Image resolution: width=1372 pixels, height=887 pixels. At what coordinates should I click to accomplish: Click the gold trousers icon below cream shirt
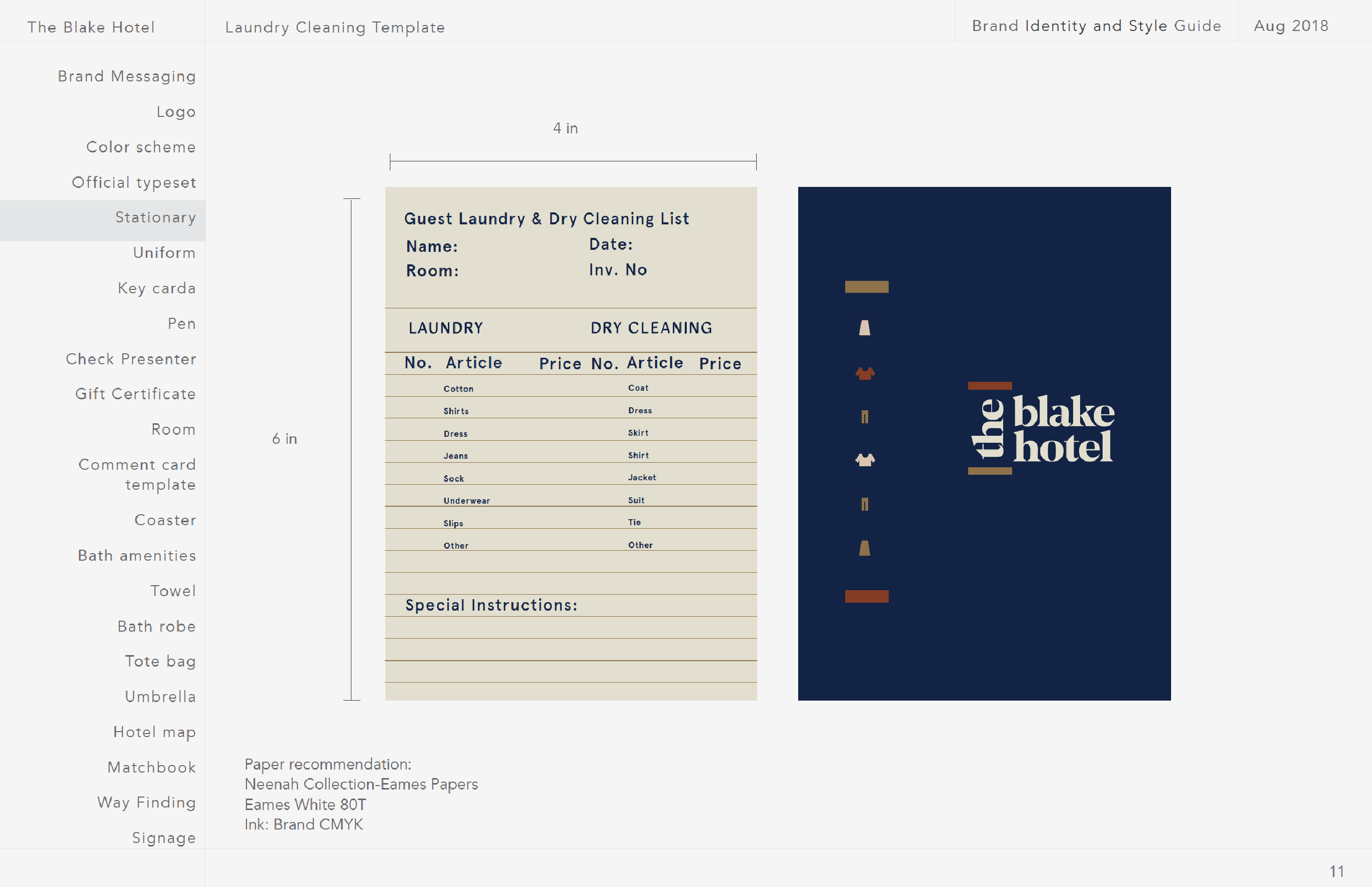click(x=865, y=504)
